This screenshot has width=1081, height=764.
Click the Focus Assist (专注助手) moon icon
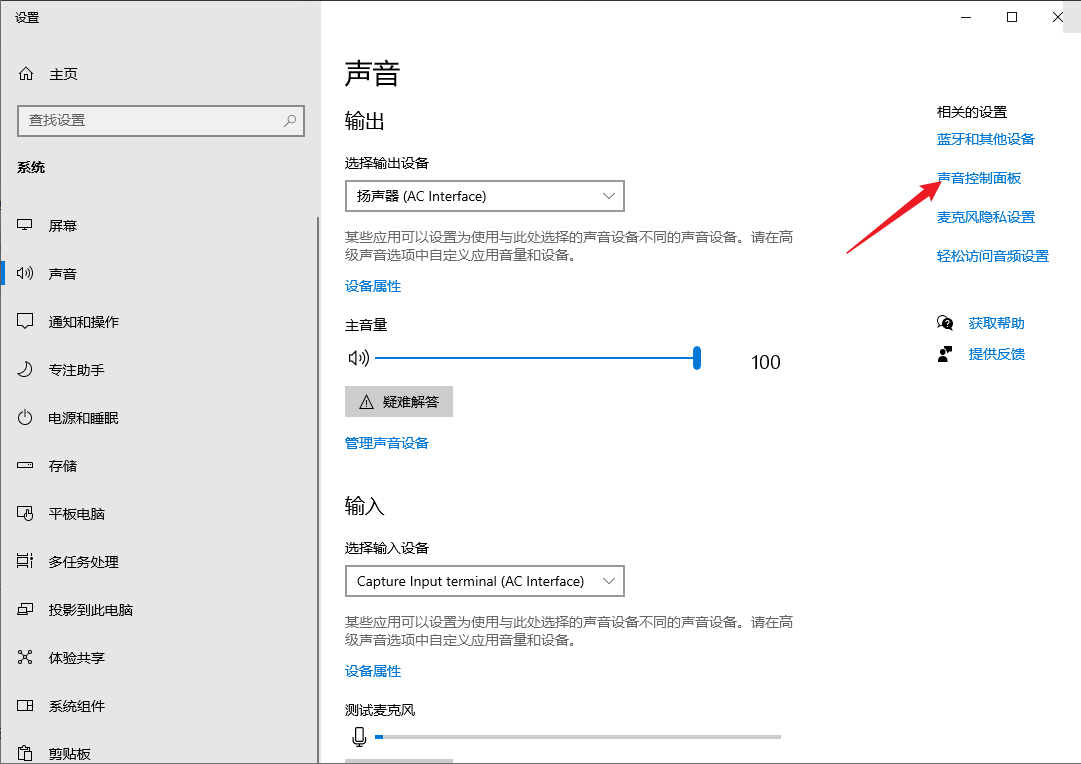[x=26, y=370]
